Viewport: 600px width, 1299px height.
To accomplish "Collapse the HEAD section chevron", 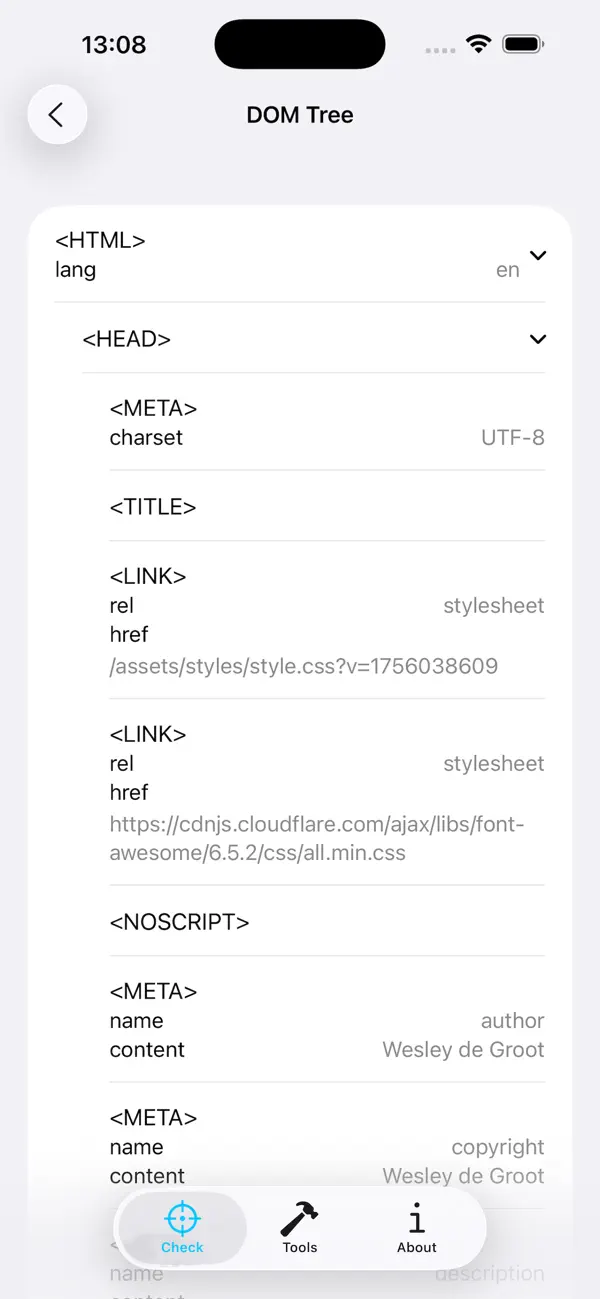I will pyautogui.click(x=538, y=339).
